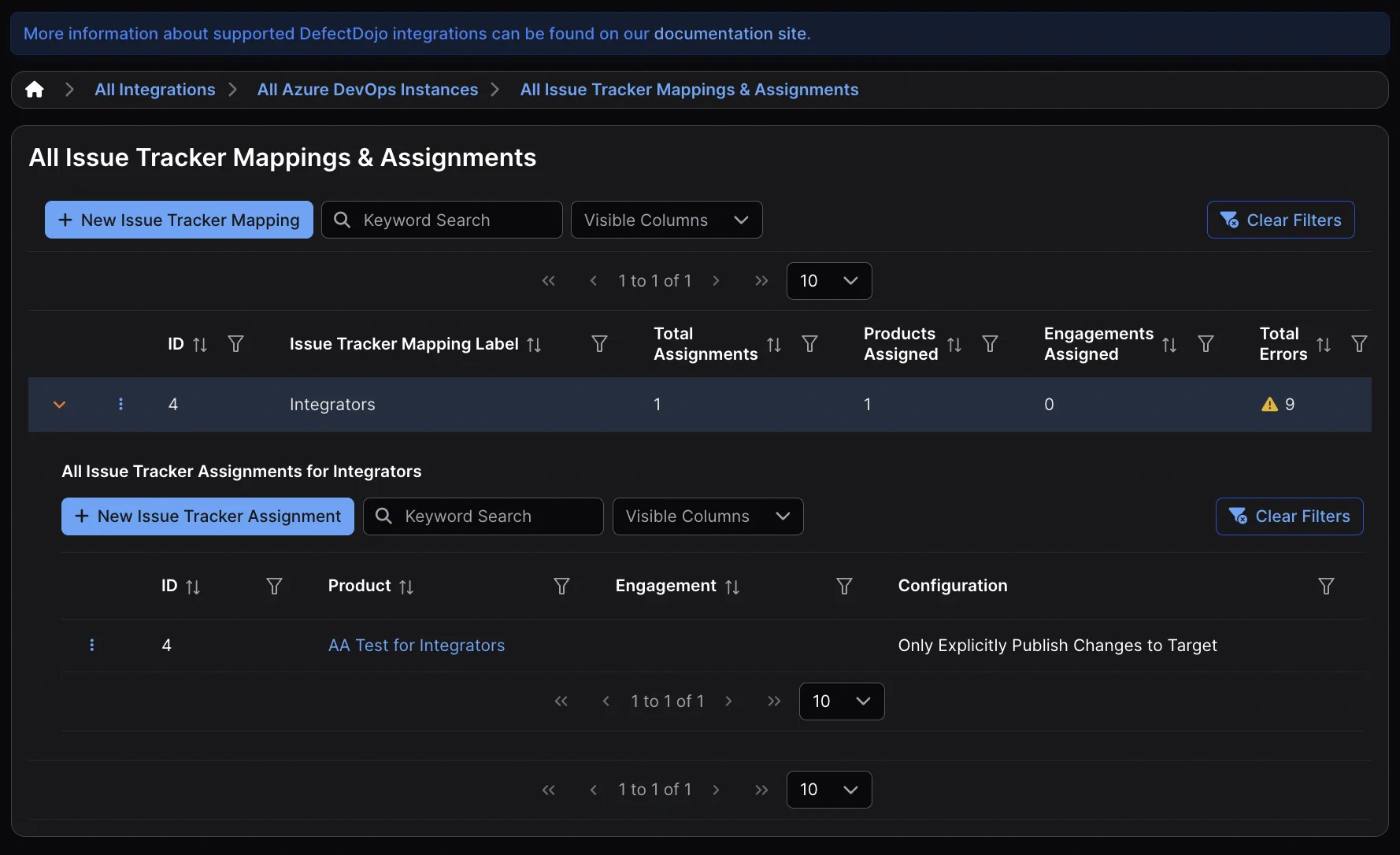This screenshot has height=855, width=1400.
Task: Collapse the expanded Integrators mapping row
Action: pos(59,405)
